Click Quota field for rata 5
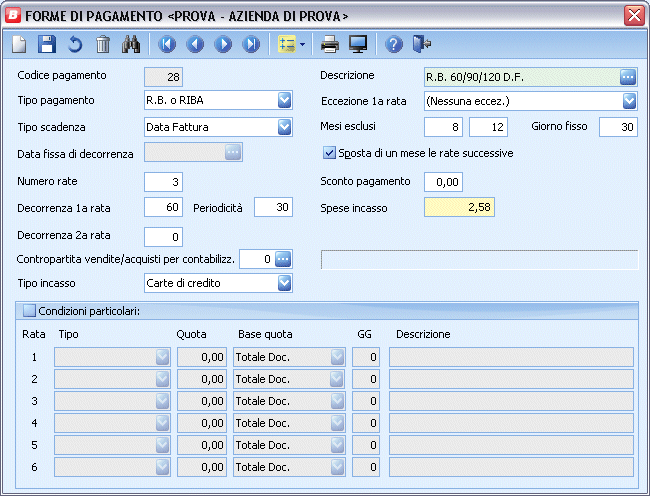The image size is (650, 496). [x=202, y=445]
